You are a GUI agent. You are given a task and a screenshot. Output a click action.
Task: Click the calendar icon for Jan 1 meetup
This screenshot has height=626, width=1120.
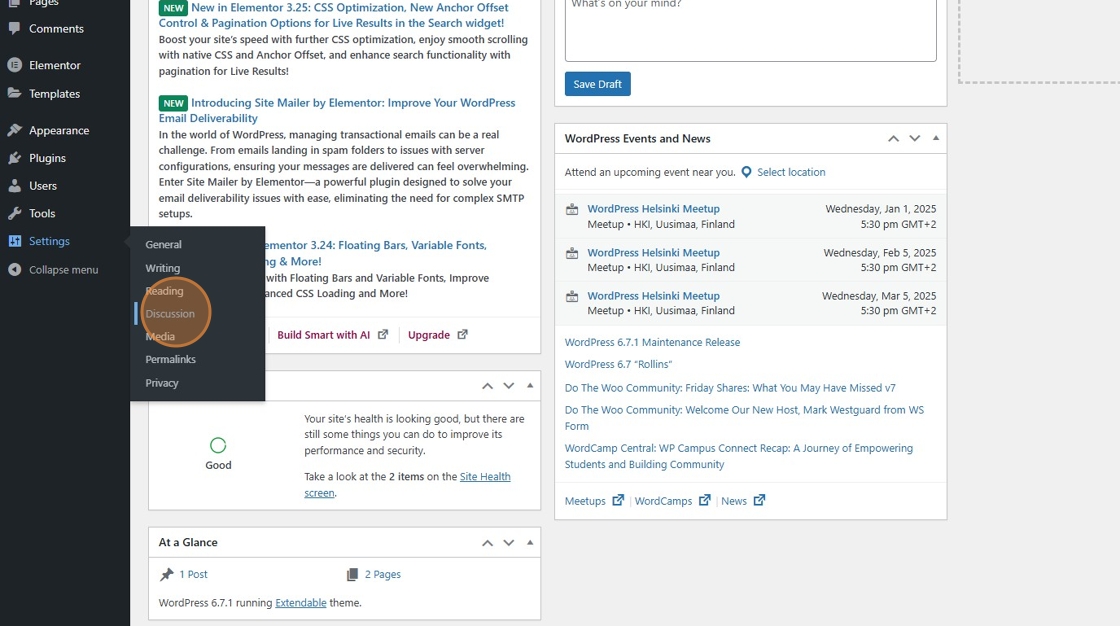572,209
